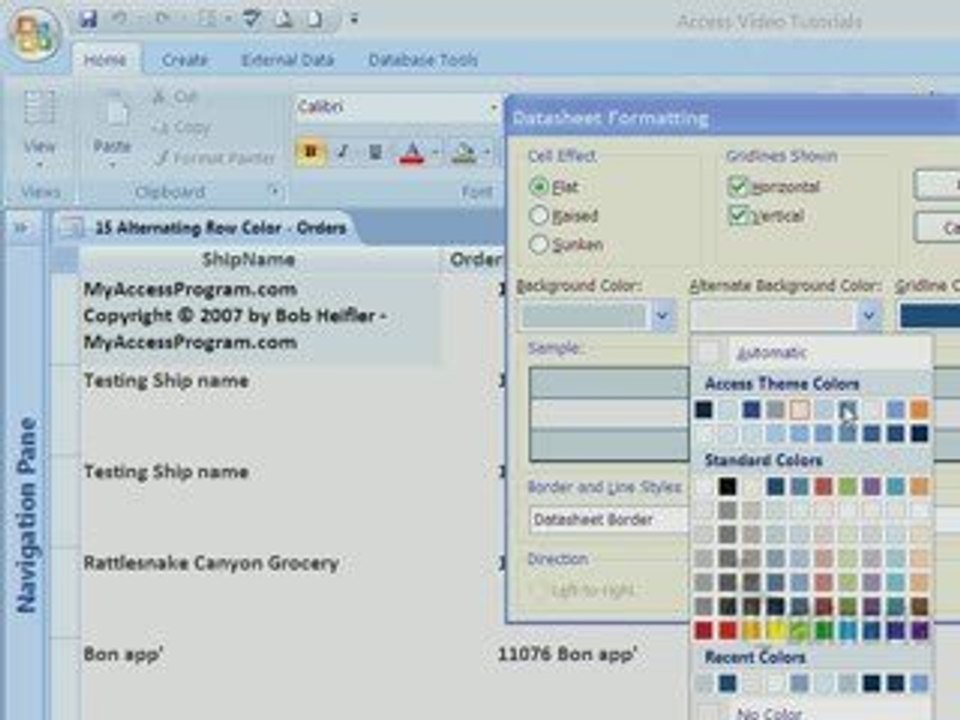The image size is (960, 720).
Task: Customize Quick Access Toolbar arrow
Action: coord(354,19)
